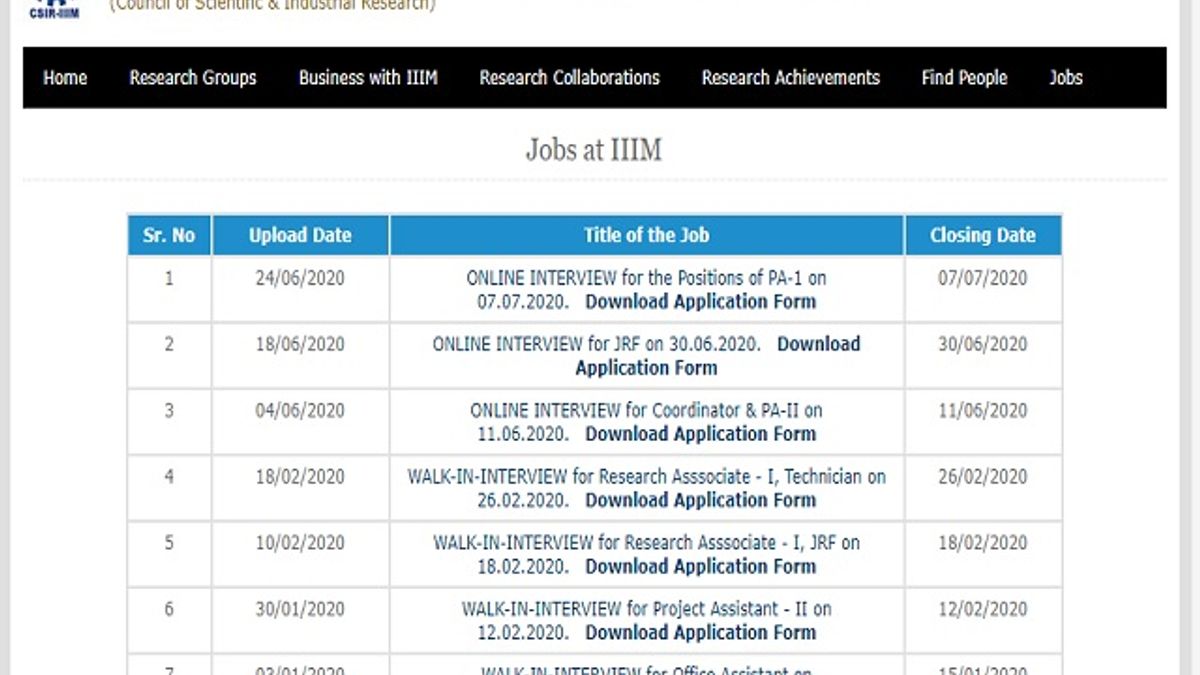
Task: Open the Find People page
Action: (x=963, y=77)
